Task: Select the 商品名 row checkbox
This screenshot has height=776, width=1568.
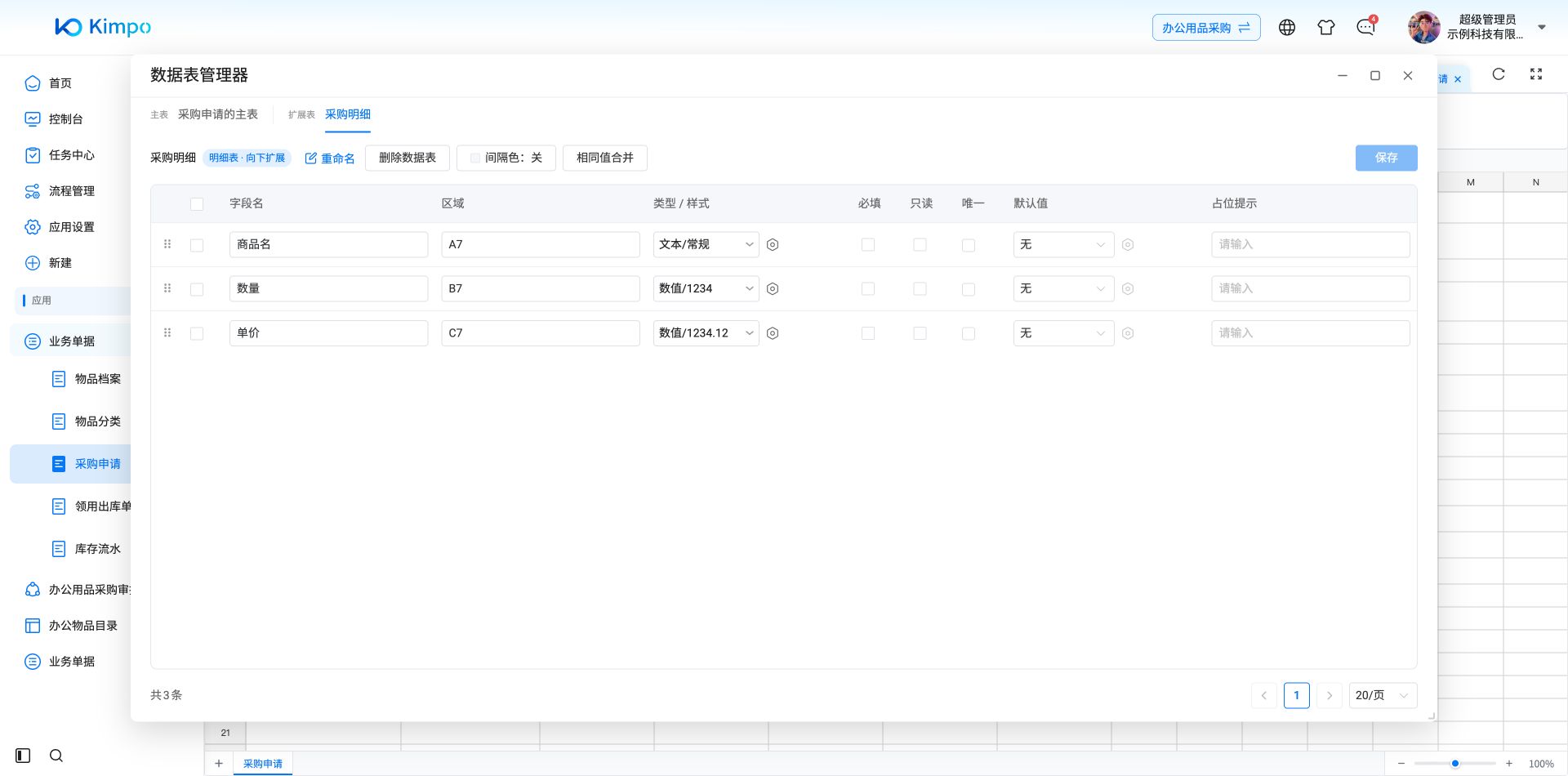Action: pos(197,245)
